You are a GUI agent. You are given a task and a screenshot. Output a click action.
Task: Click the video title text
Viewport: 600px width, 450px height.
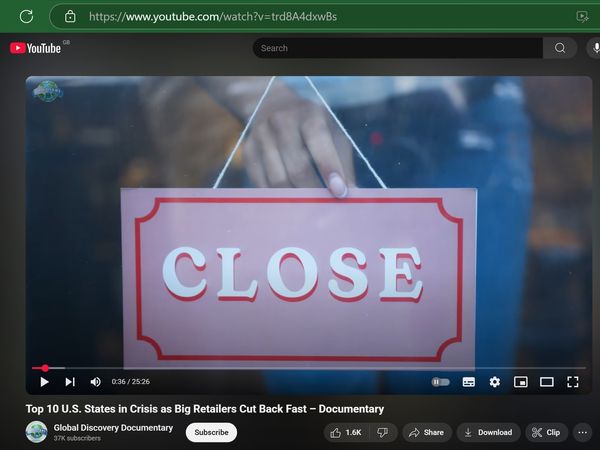pos(205,409)
